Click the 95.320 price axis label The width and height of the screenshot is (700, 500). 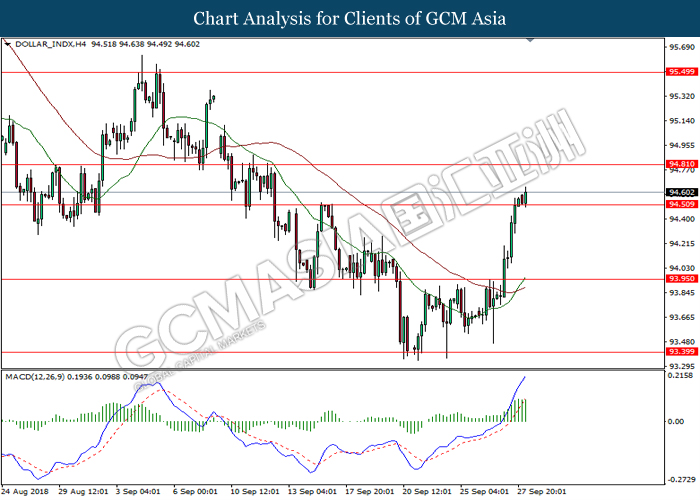(683, 96)
